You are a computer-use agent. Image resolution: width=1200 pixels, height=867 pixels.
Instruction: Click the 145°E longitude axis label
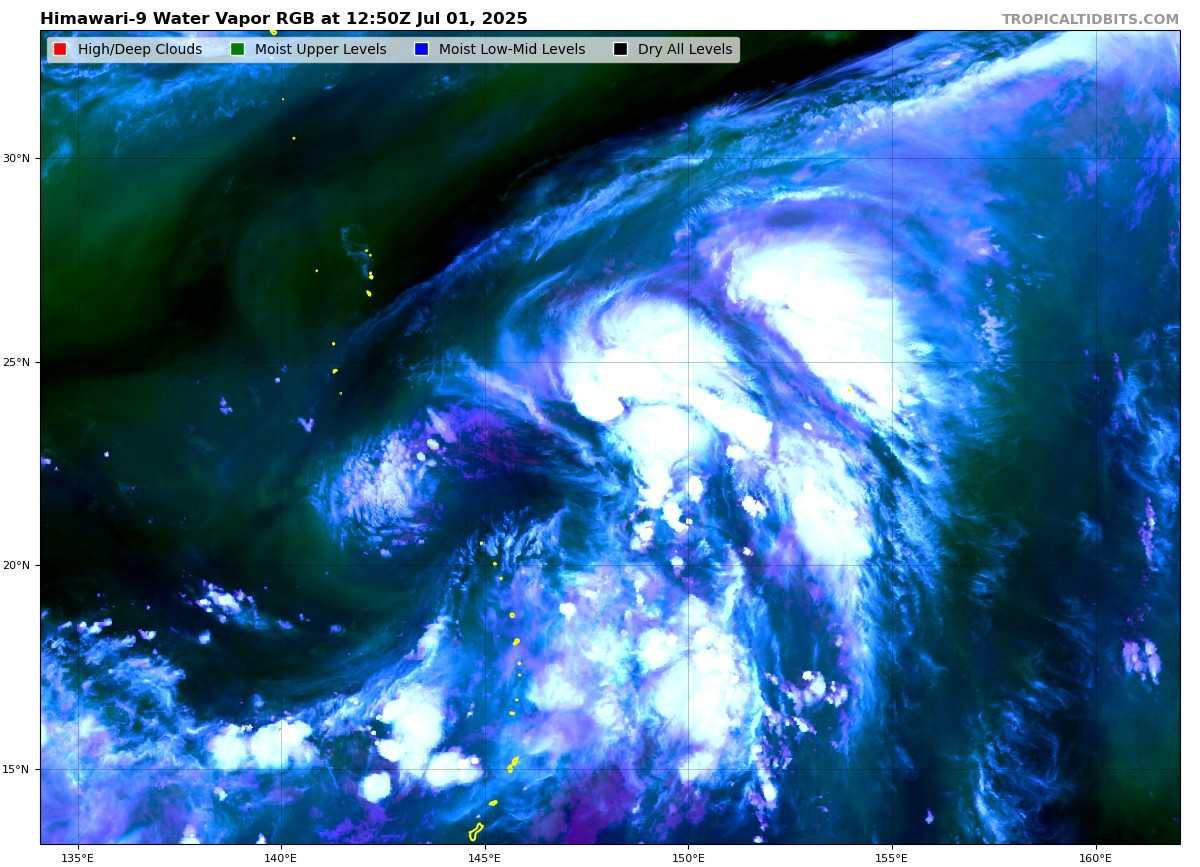(485, 857)
